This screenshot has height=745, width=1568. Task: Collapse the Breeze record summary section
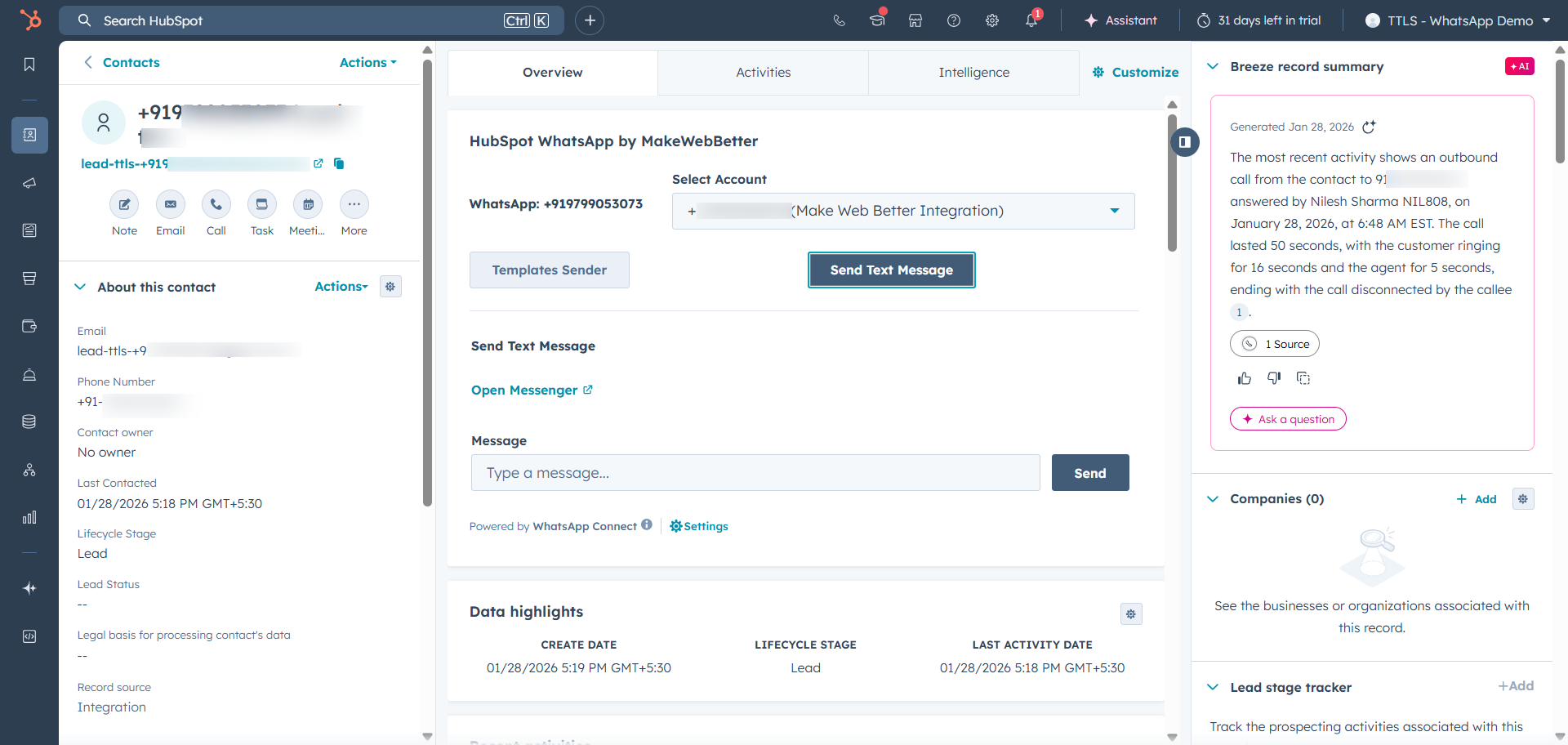pos(1213,66)
